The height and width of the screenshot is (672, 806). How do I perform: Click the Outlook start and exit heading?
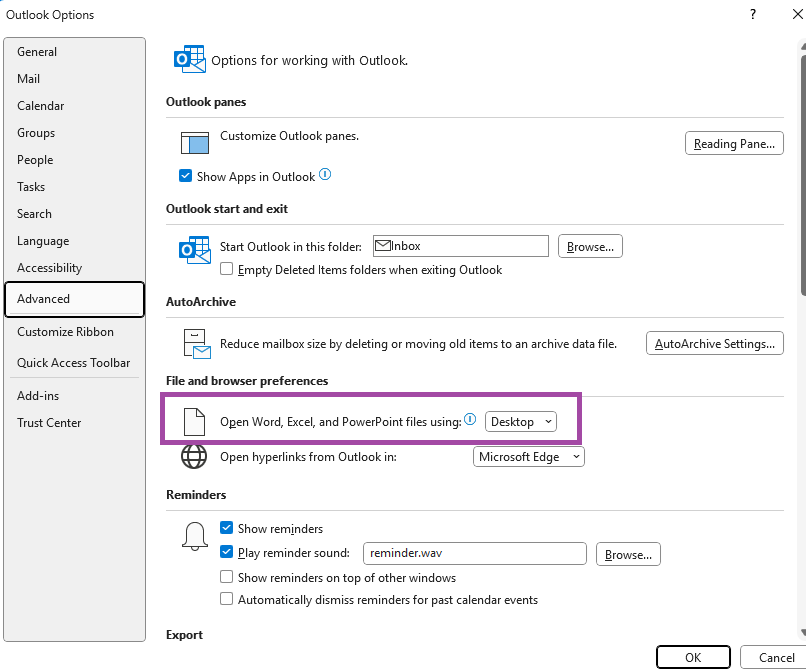click(x=227, y=209)
